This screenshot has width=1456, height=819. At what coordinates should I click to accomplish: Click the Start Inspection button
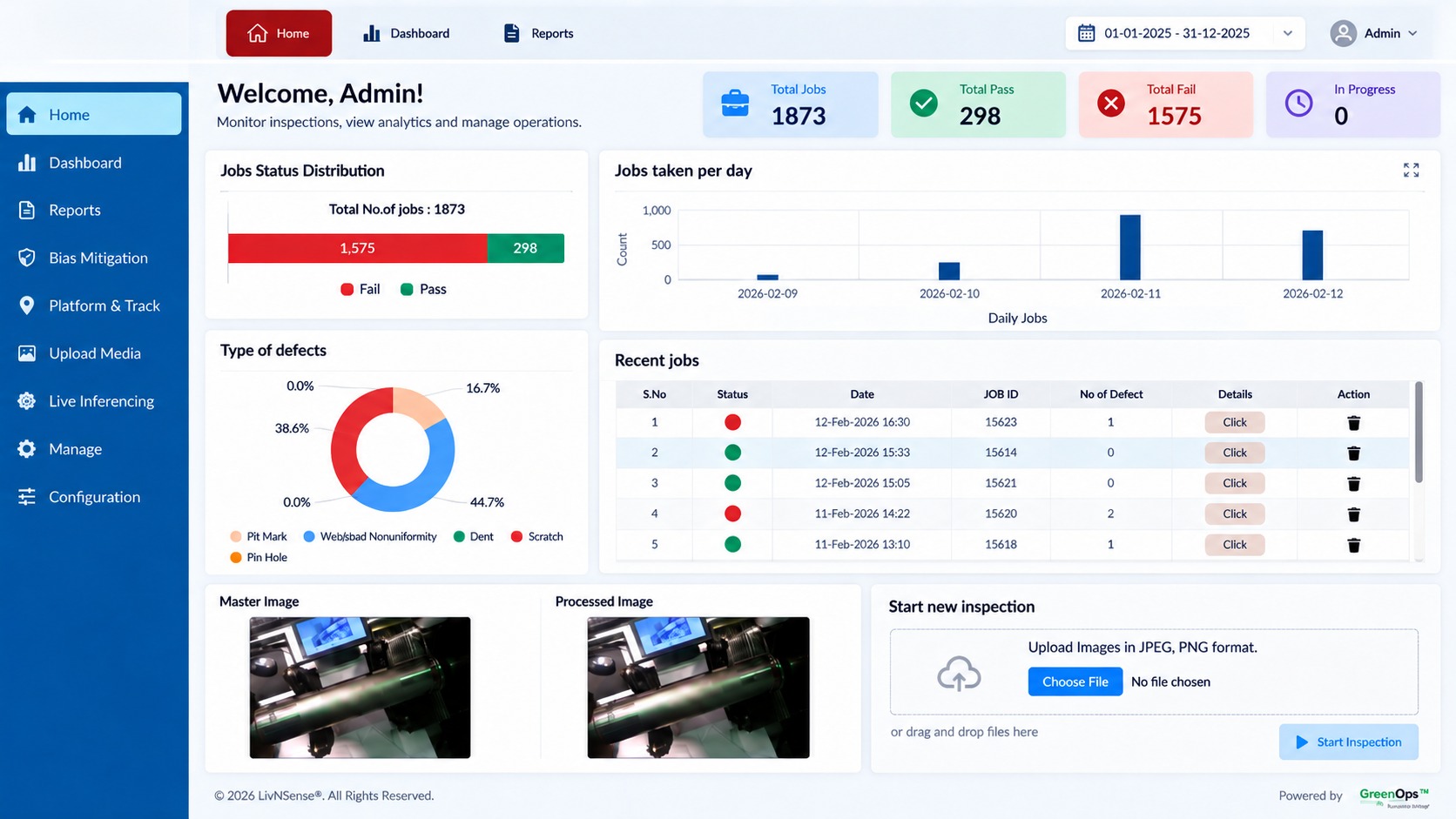[1348, 742]
